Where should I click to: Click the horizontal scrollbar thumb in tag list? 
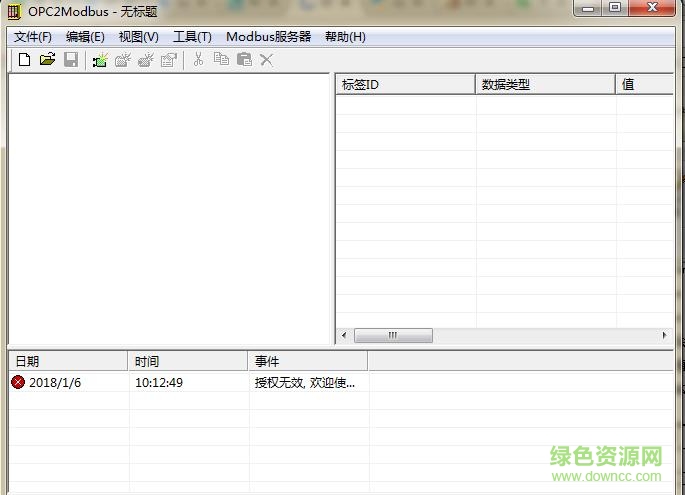coord(393,336)
